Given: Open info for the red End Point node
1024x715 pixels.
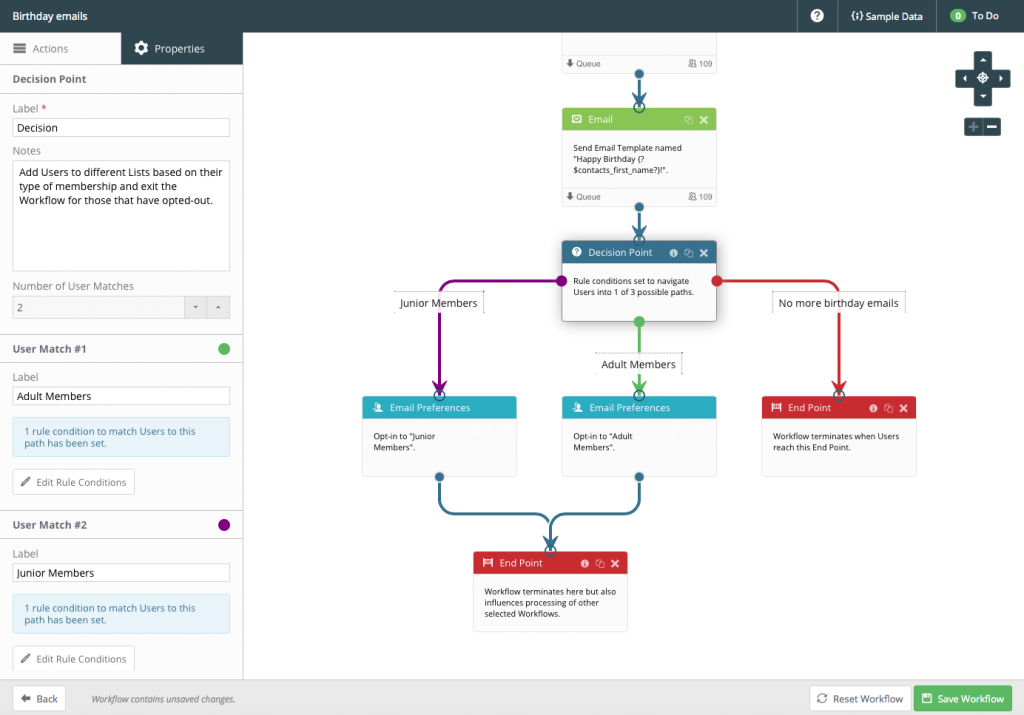Looking at the screenshot, I should click(x=873, y=408).
